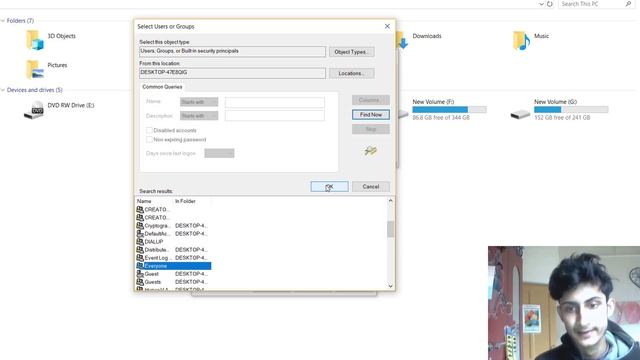640x360 pixels.
Task: Click OK in Select Users or Groups
Action: (x=329, y=187)
